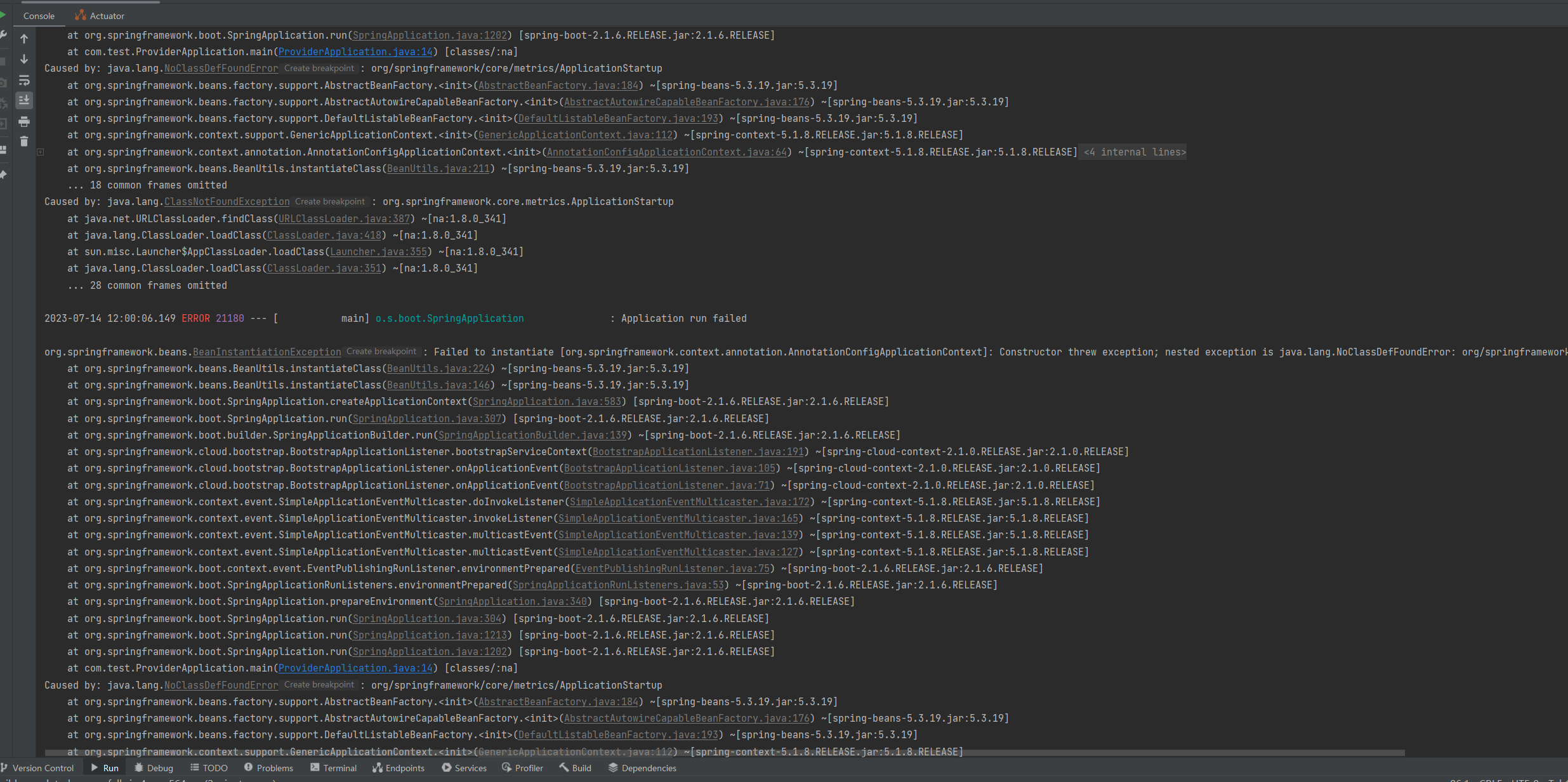Open the Terminal tool window
The image size is (1568, 782).
pos(334,767)
